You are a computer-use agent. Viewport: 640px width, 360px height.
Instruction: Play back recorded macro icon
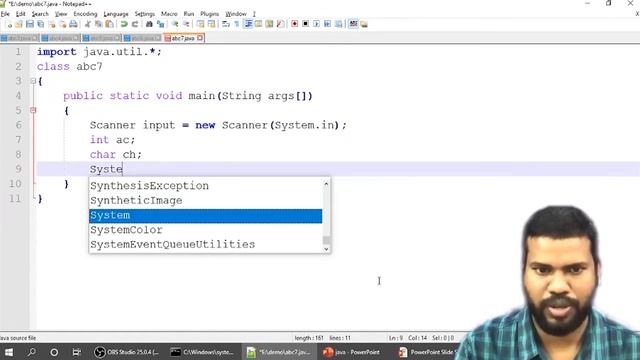point(316,24)
